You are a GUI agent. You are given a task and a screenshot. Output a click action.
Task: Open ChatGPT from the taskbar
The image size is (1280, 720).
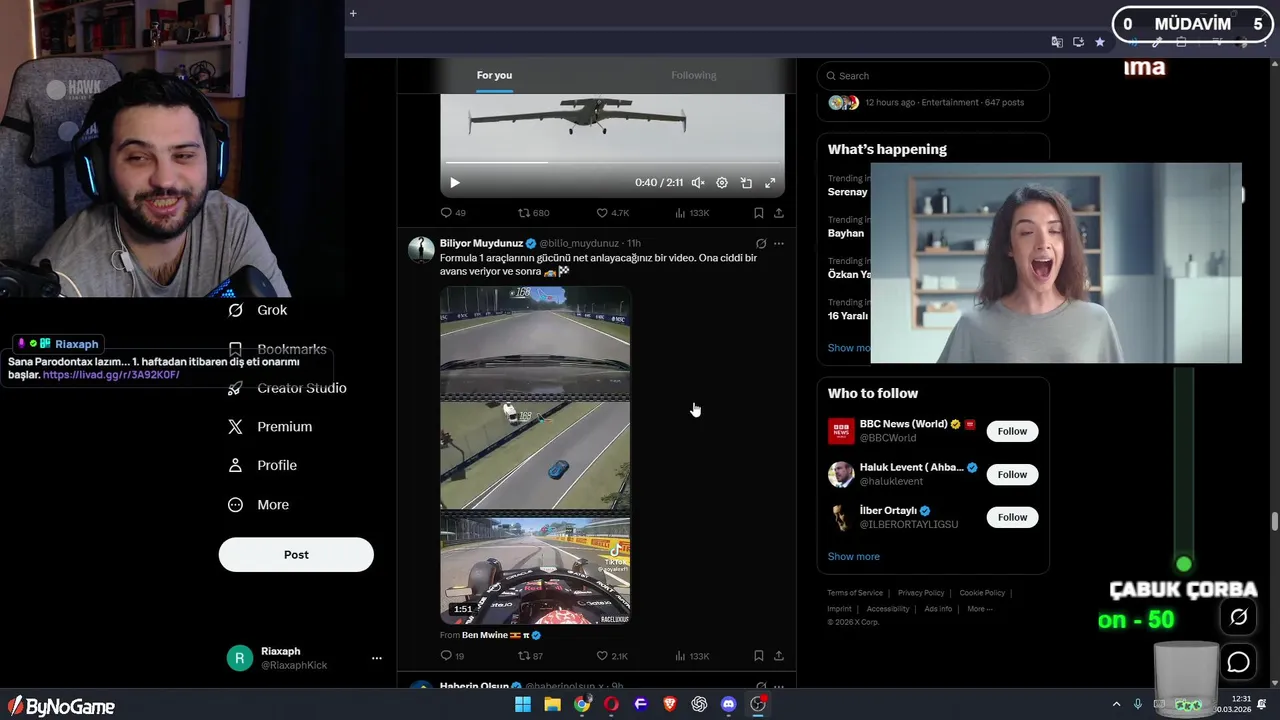[x=699, y=705]
